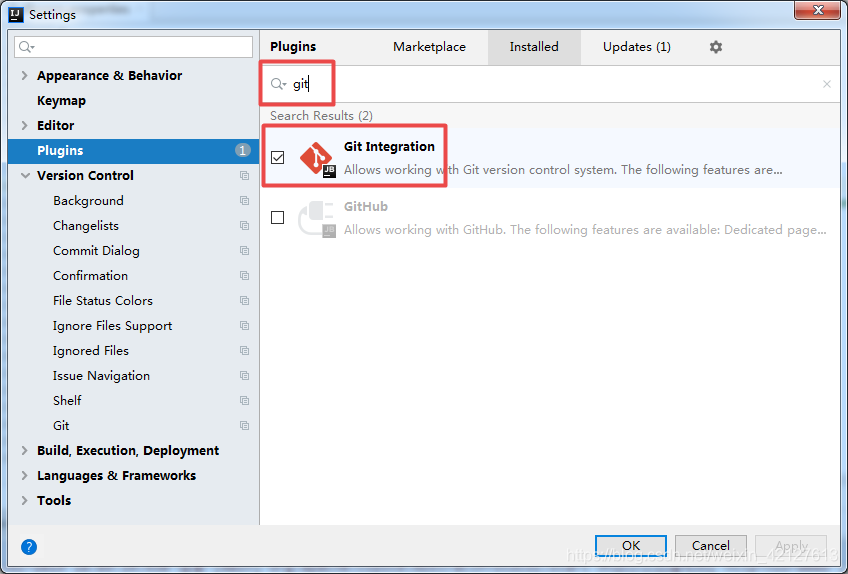Click project-level icon beside Ignored Files

tap(244, 351)
